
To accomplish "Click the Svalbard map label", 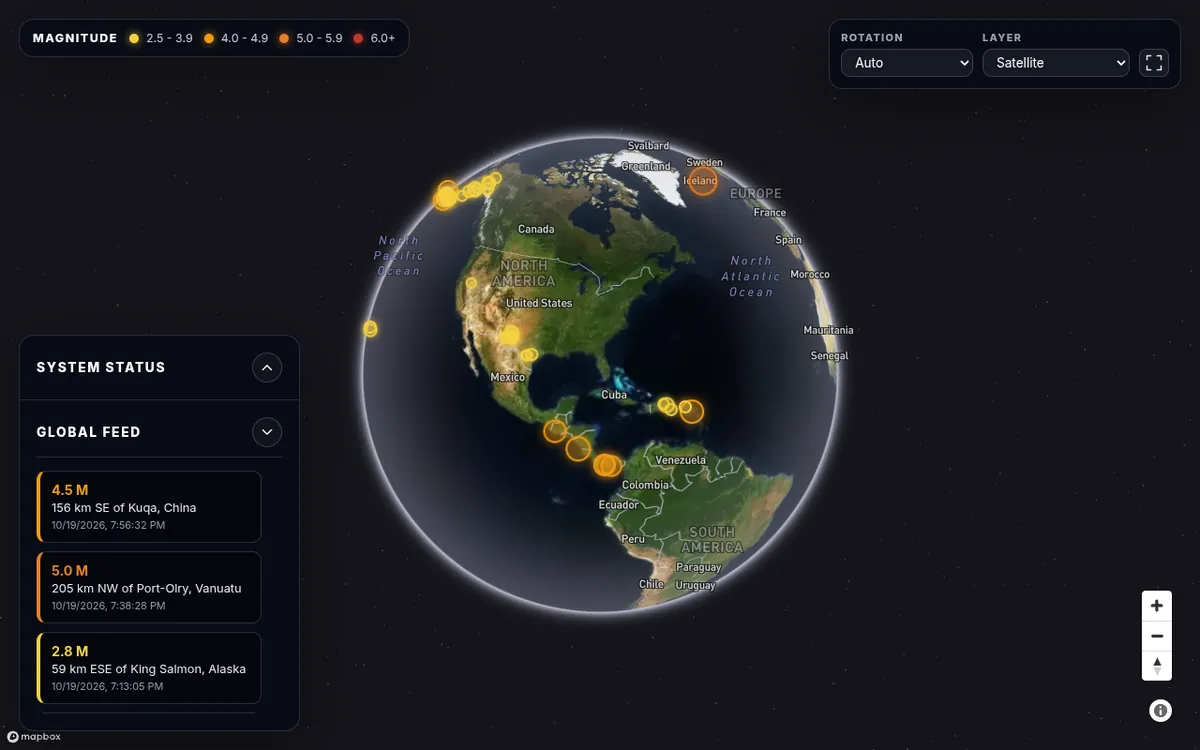I will pos(648,146).
